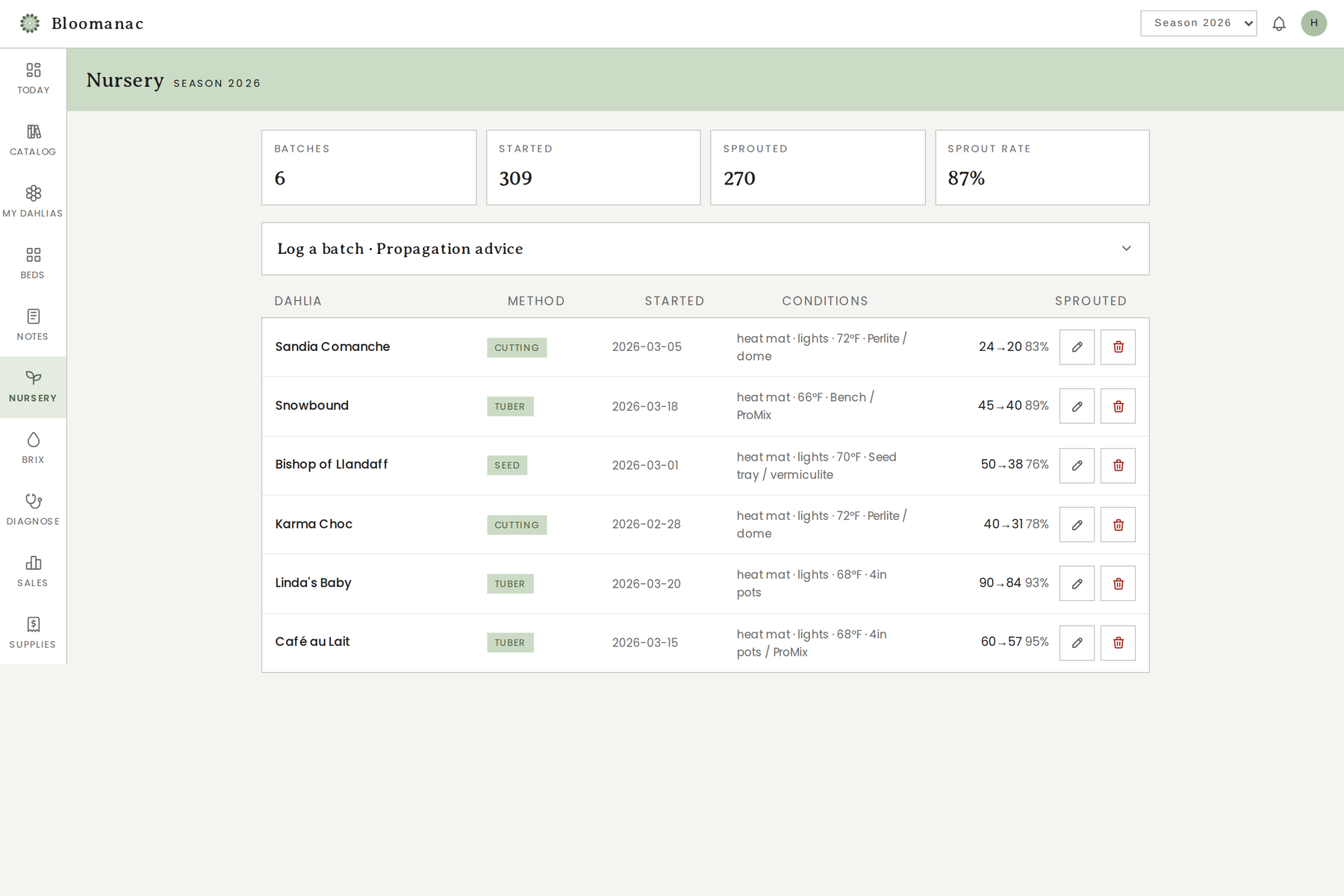The image size is (1344, 896).
Task: Delete the Café au Lait batch
Action: tap(1118, 643)
